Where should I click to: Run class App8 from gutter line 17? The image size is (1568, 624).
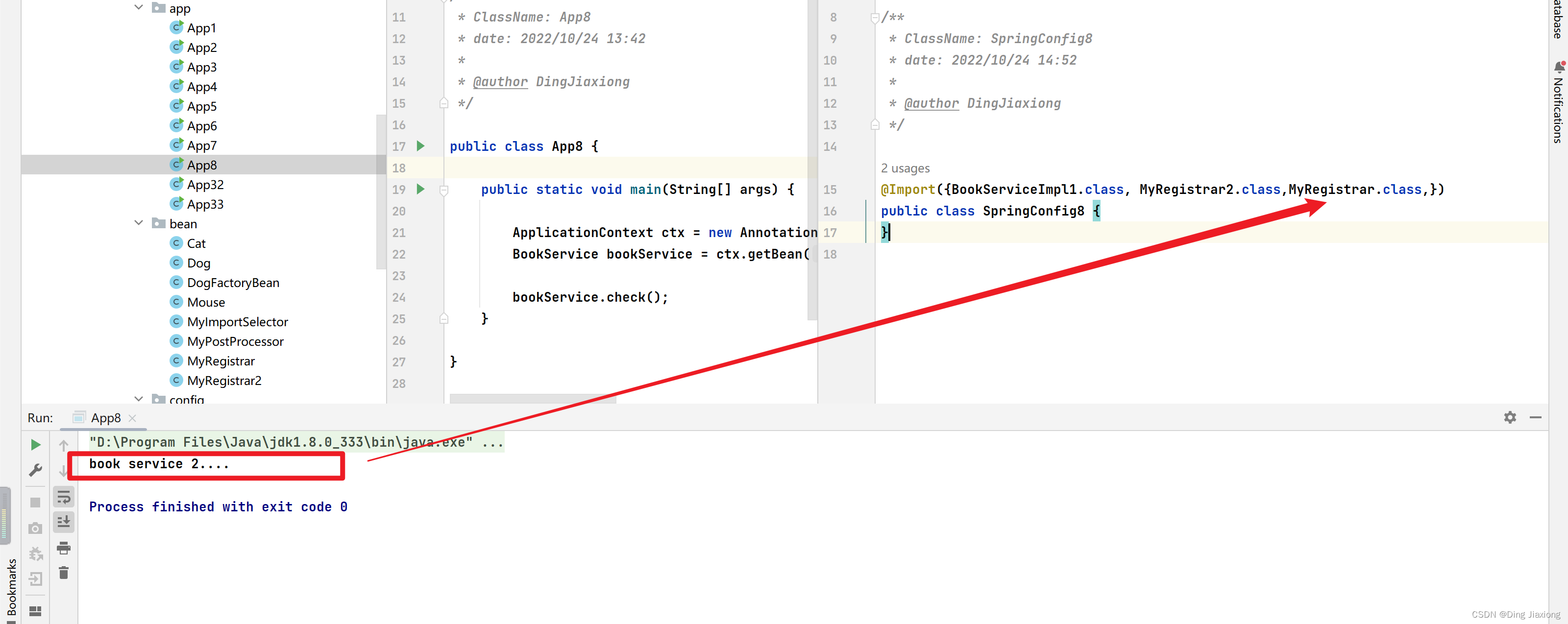pos(420,146)
